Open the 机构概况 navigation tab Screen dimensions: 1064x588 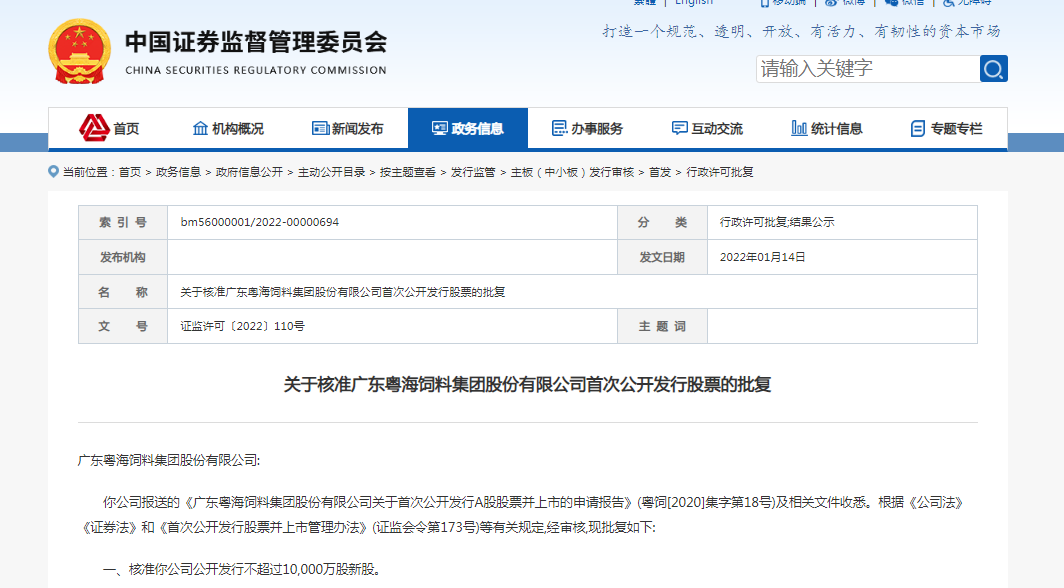tap(228, 128)
